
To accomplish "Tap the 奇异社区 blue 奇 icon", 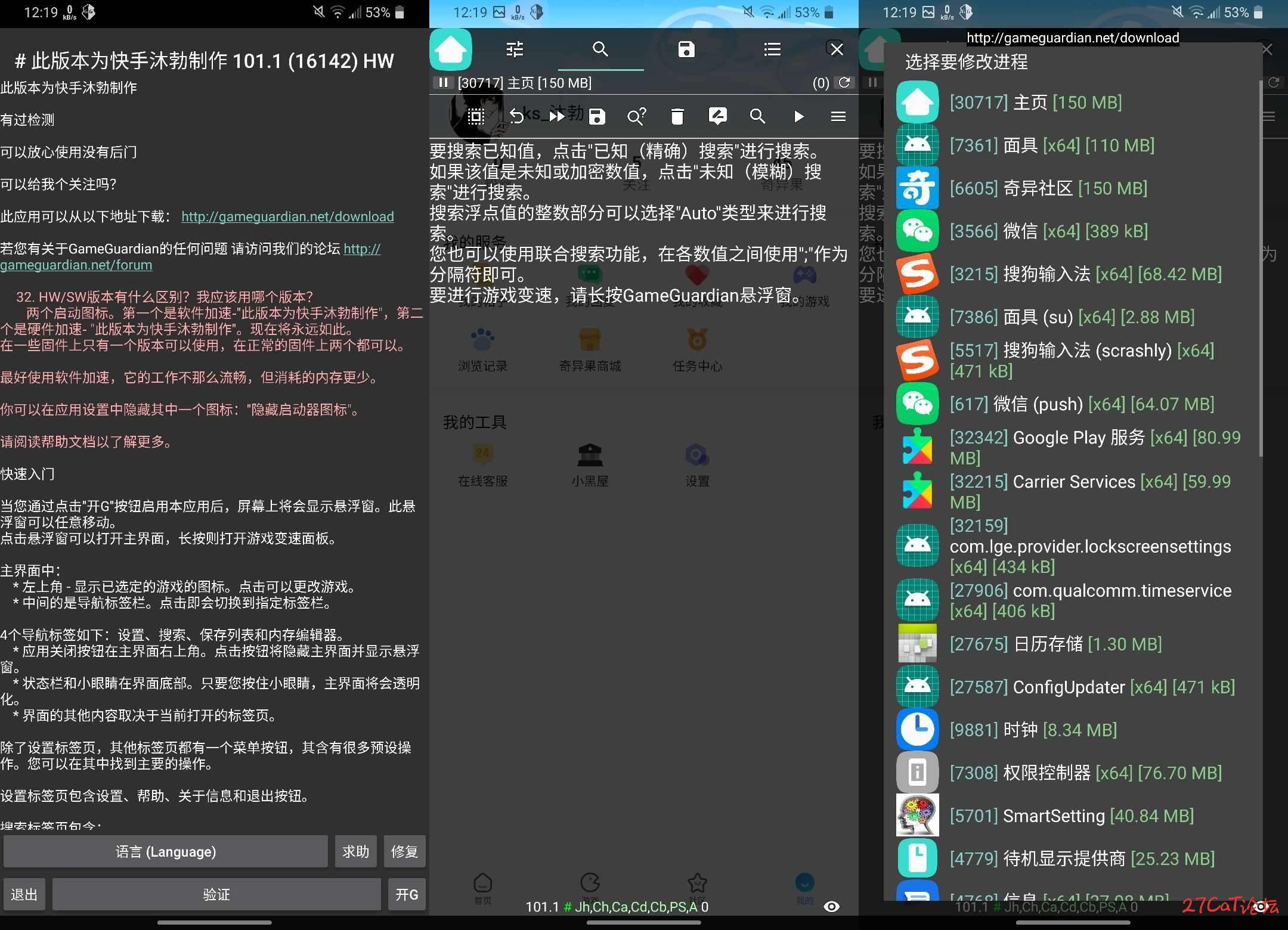I will (x=917, y=188).
